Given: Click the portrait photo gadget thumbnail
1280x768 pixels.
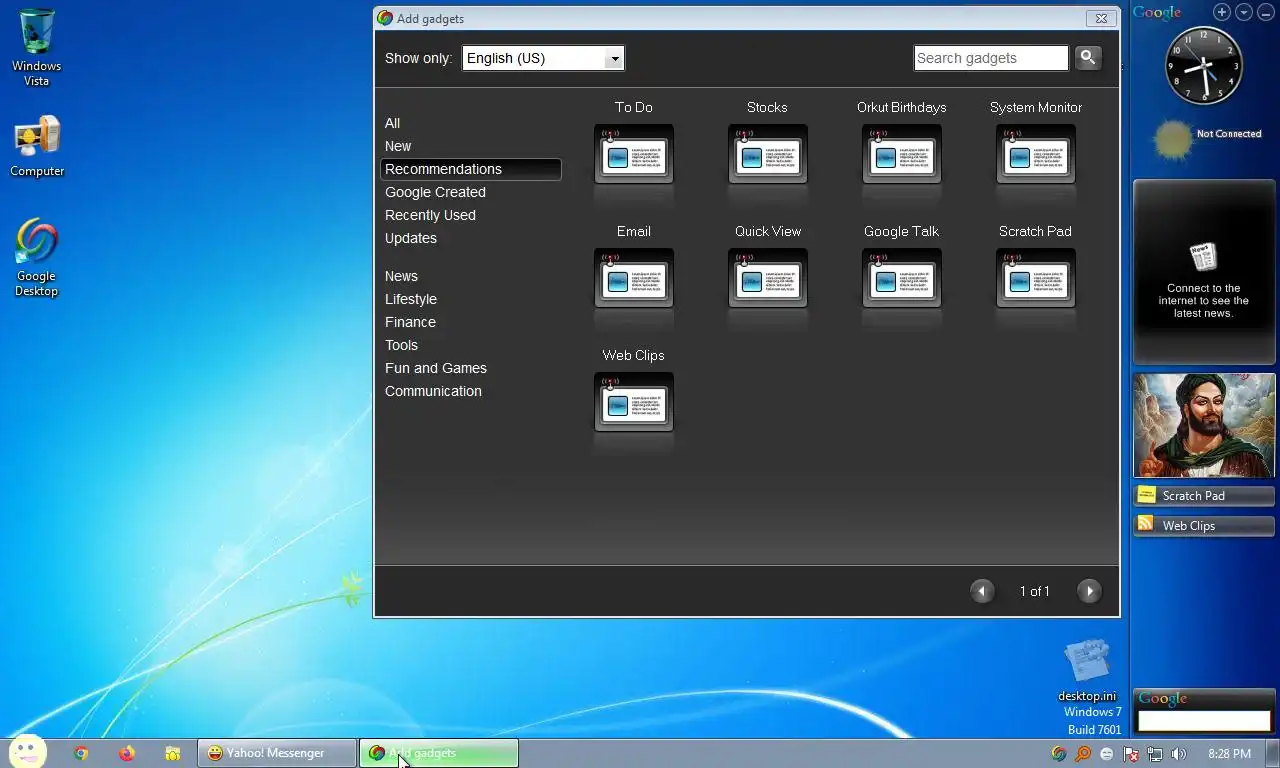Looking at the screenshot, I should coord(1204,425).
